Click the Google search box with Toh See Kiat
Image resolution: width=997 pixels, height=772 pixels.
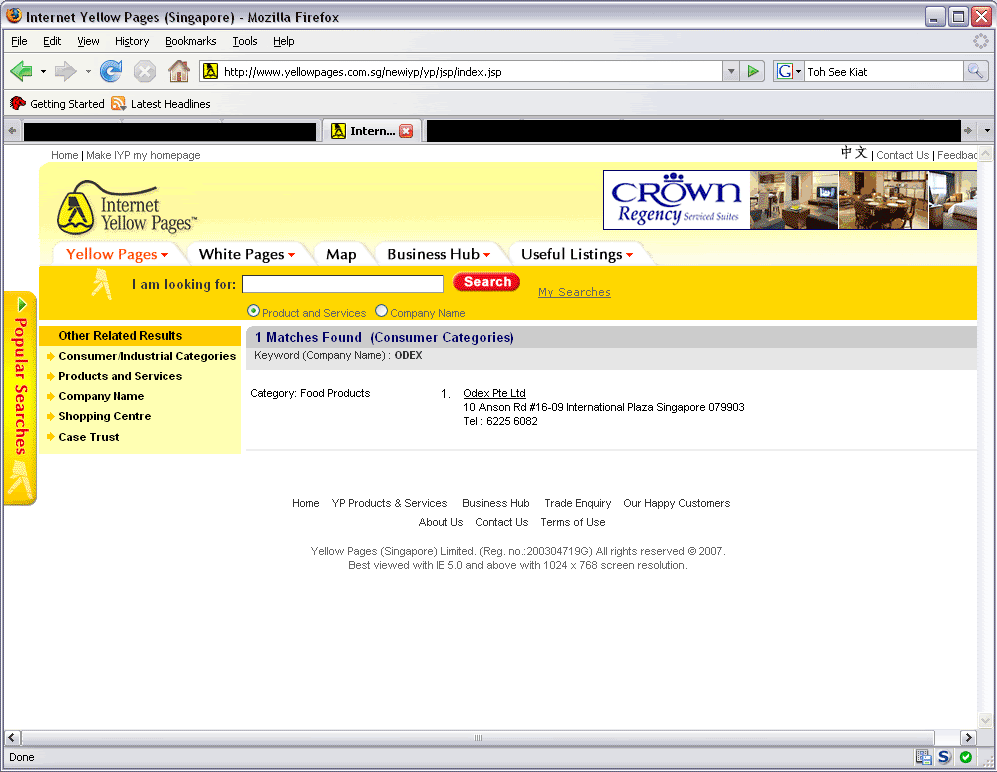point(884,71)
